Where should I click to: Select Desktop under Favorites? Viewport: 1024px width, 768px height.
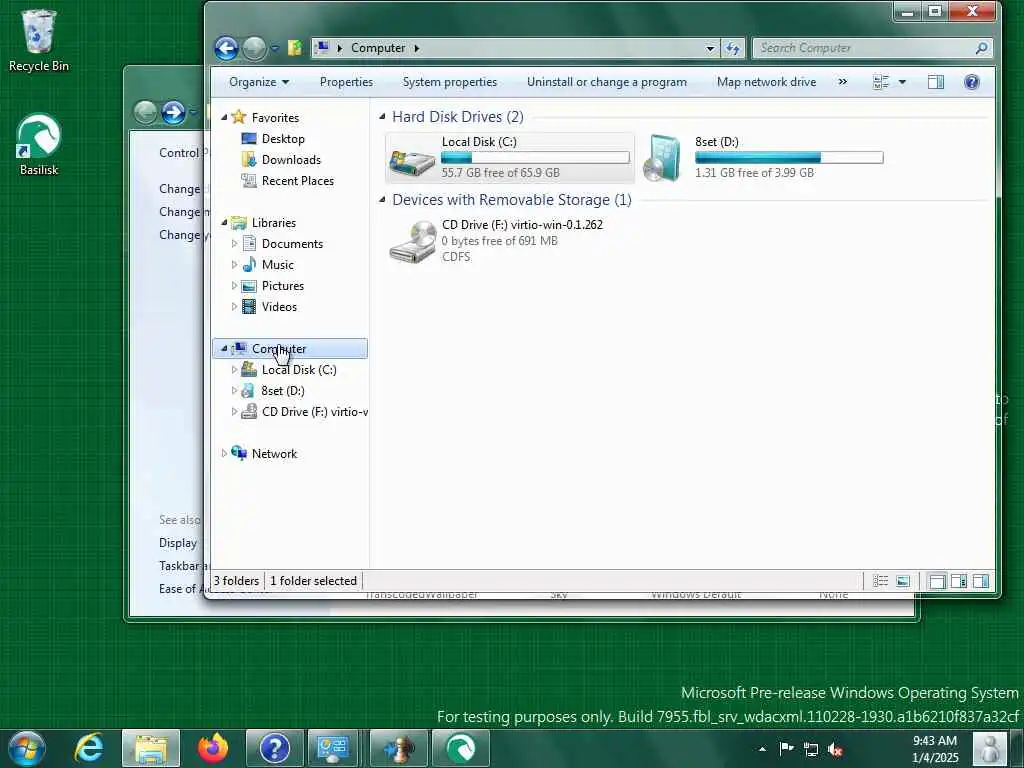[283, 138]
